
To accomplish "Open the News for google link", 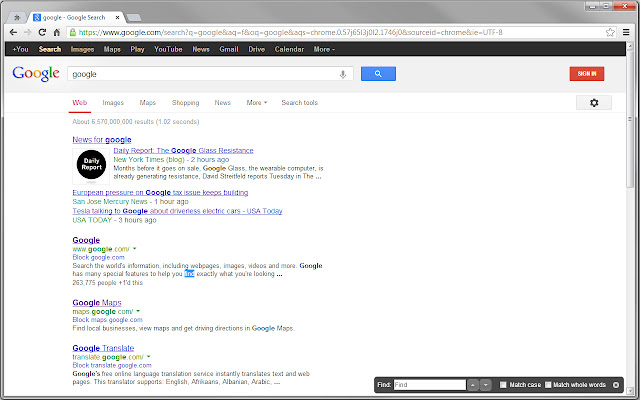I will [102, 140].
